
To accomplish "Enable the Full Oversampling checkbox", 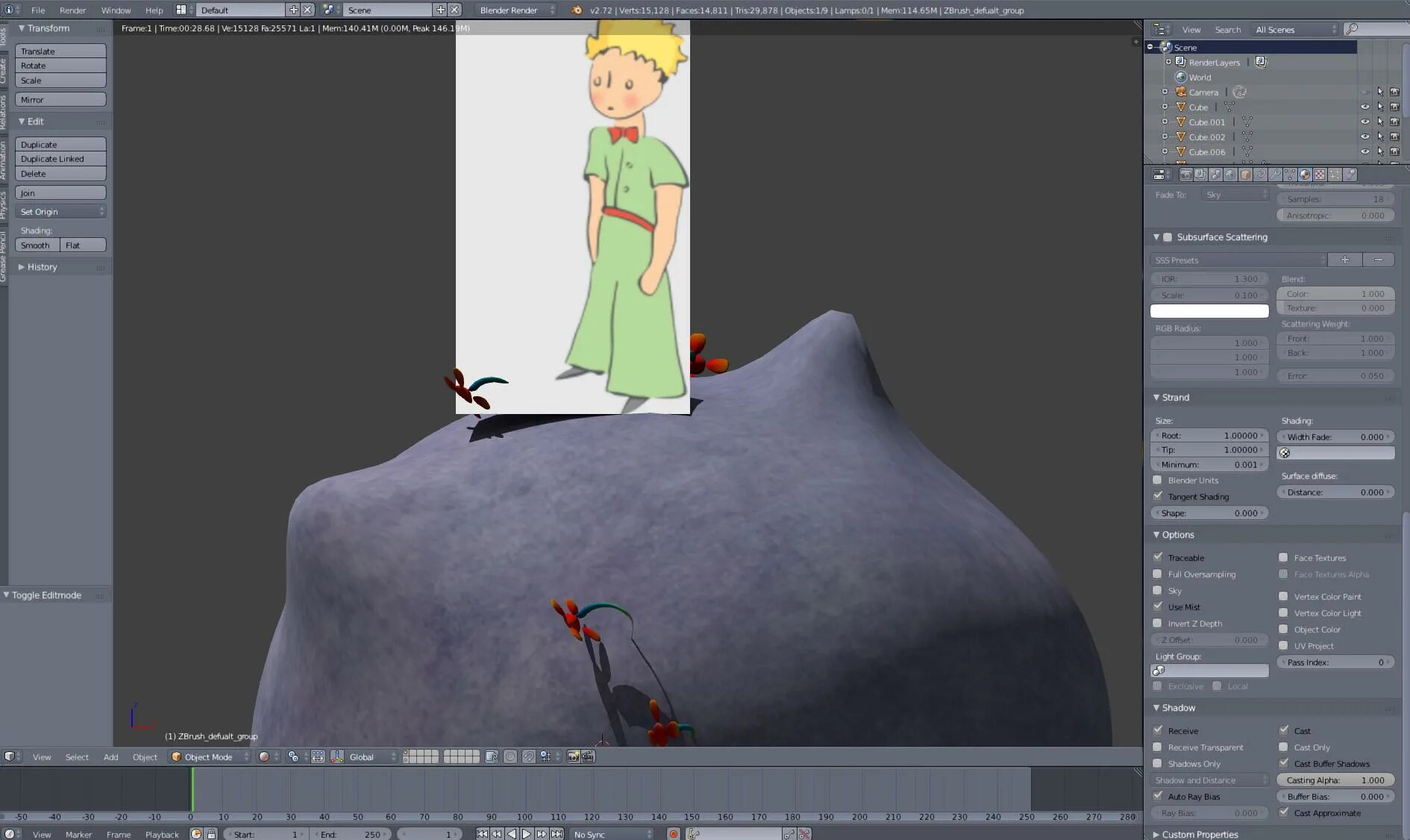I will click(x=1158, y=574).
